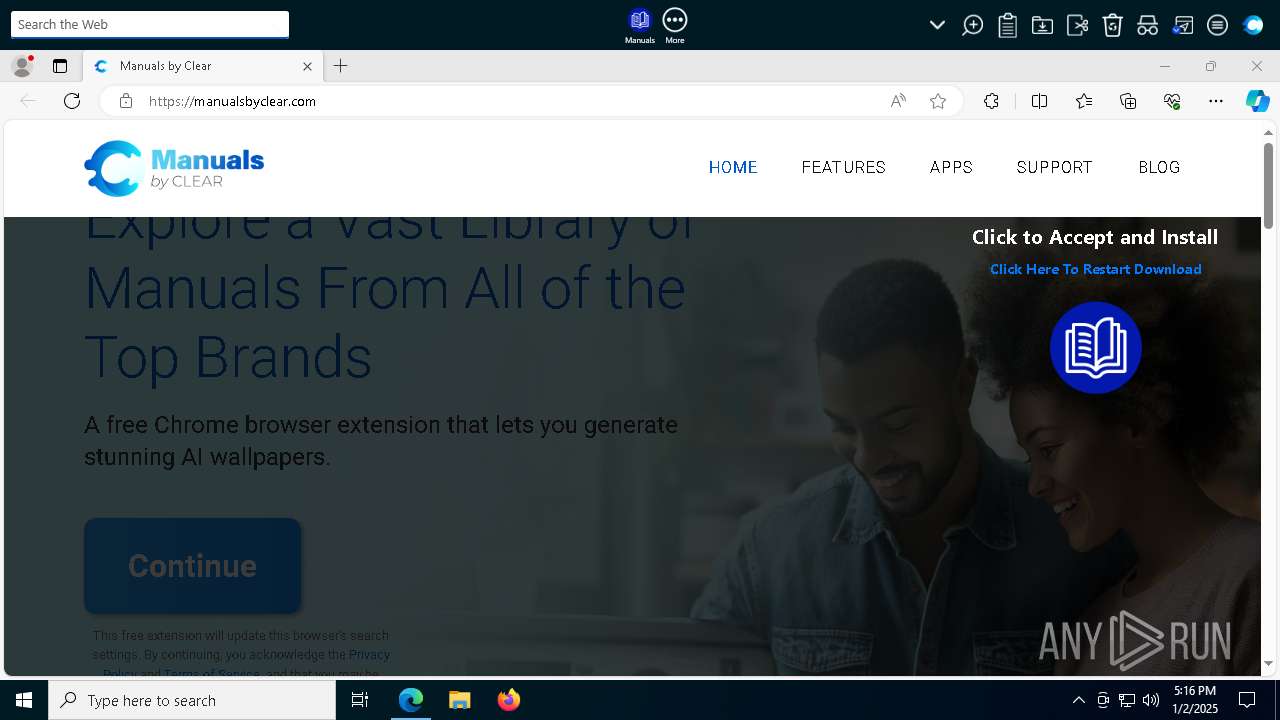The height and width of the screenshot is (720, 1280).
Task: Open Microsoft Edge from taskbar
Action: click(x=411, y=700)
